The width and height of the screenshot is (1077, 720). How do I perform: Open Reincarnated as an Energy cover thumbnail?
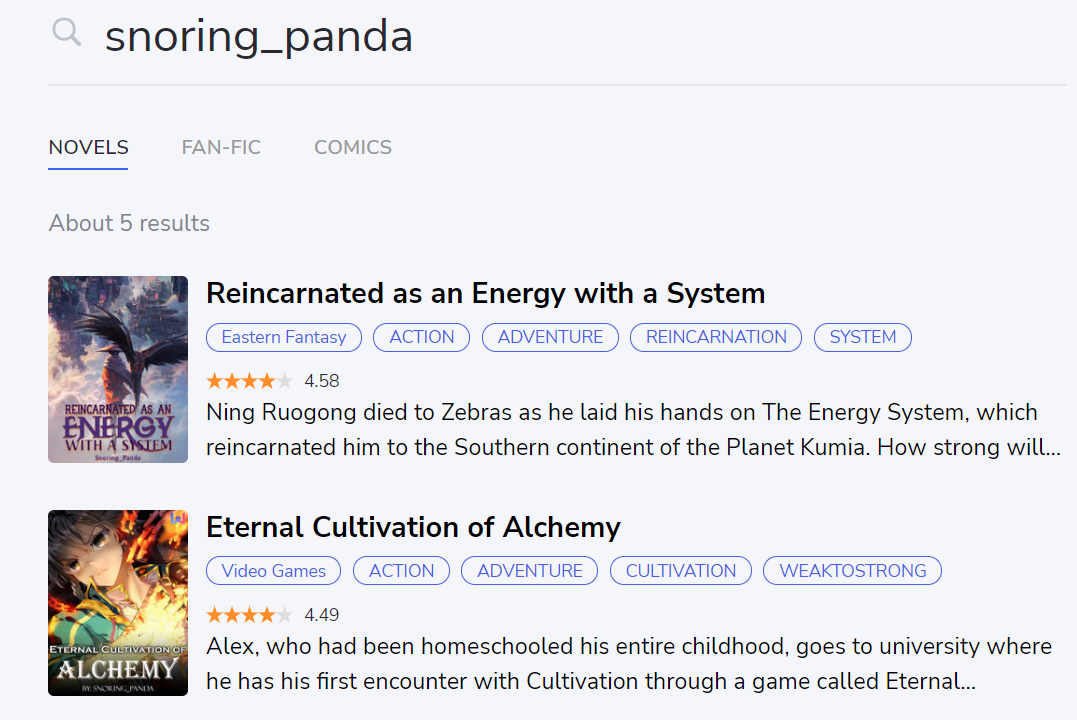click(x=118, y=369)
